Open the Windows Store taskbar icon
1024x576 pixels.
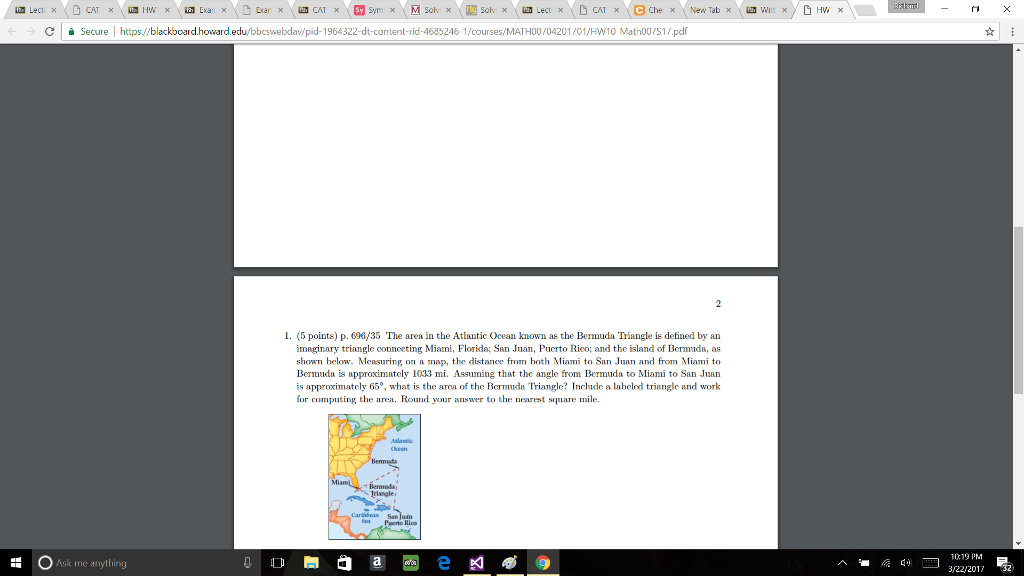(344, 563)
